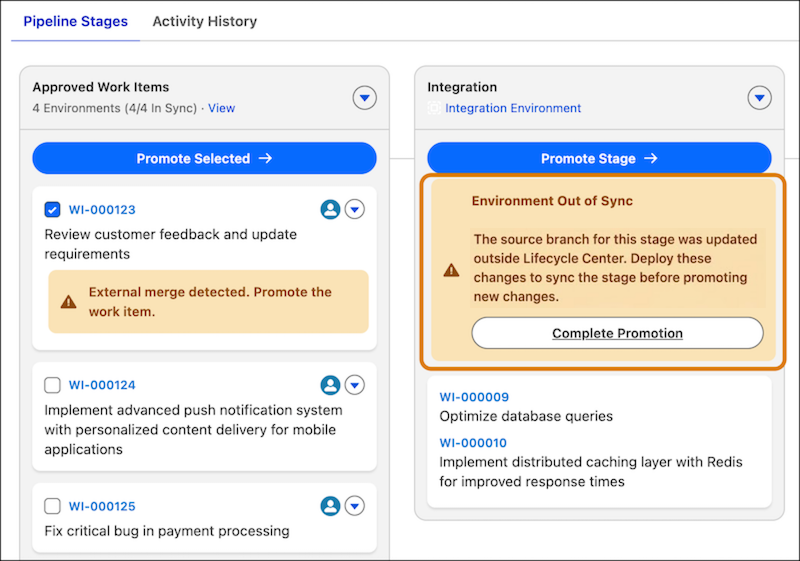Open work item WI-000009 link
Viewport: 800px width, 561px height.
tap(474, 397)
